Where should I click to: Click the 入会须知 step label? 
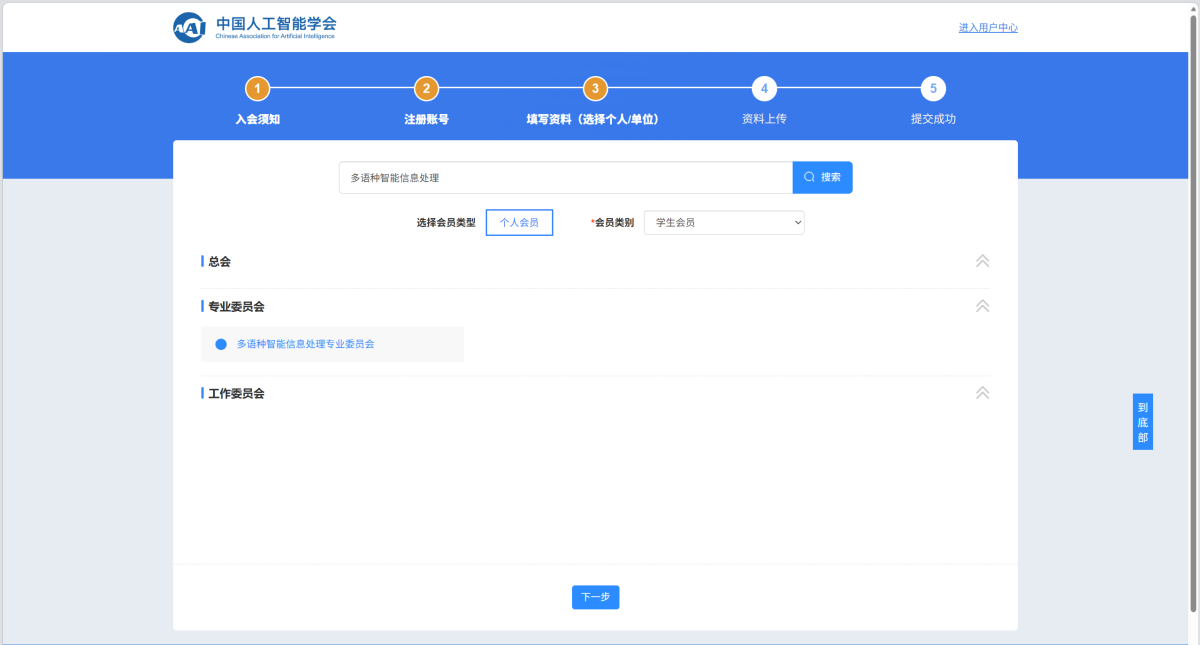click(x=257, y=119)
